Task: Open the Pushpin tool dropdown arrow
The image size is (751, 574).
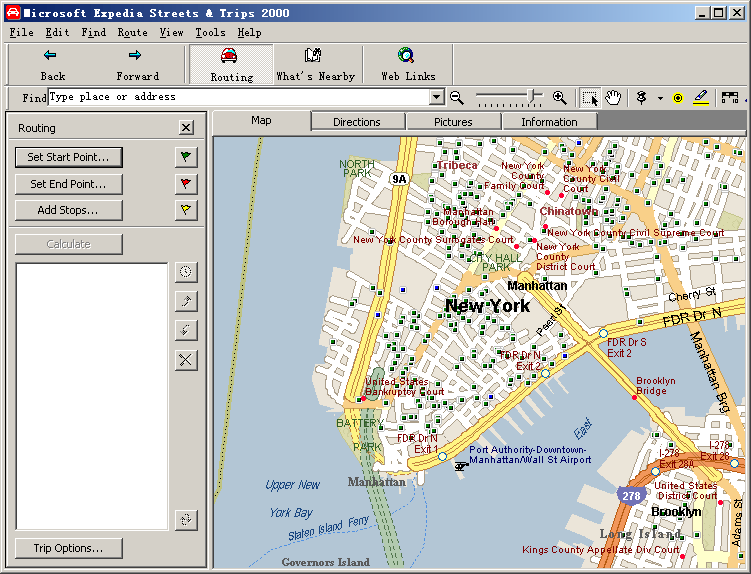Action: coord(660,98)
